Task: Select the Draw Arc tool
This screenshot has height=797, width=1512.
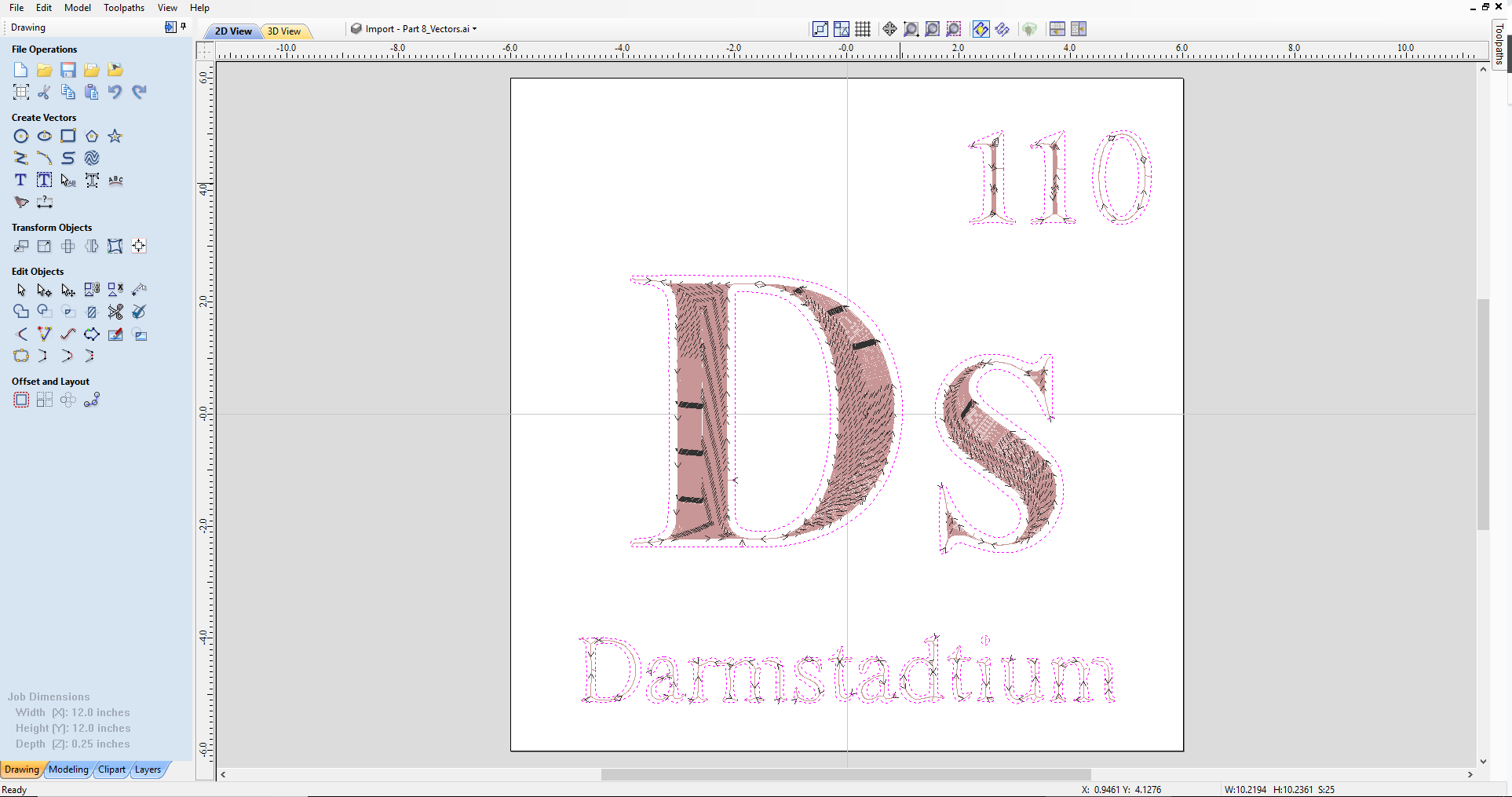Action: coord(45,158)
